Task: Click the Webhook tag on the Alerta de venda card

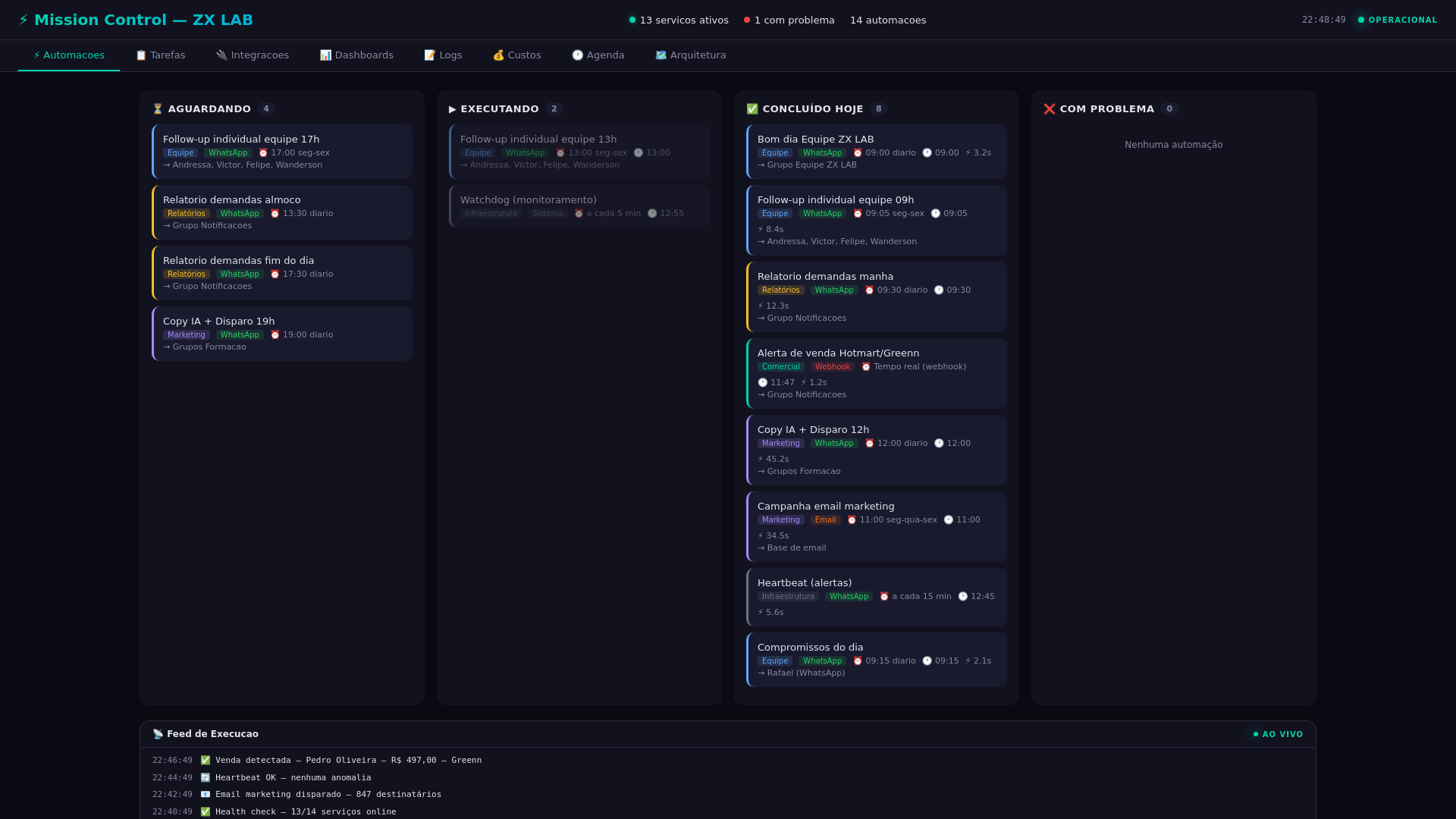Action: coord(833,367)
